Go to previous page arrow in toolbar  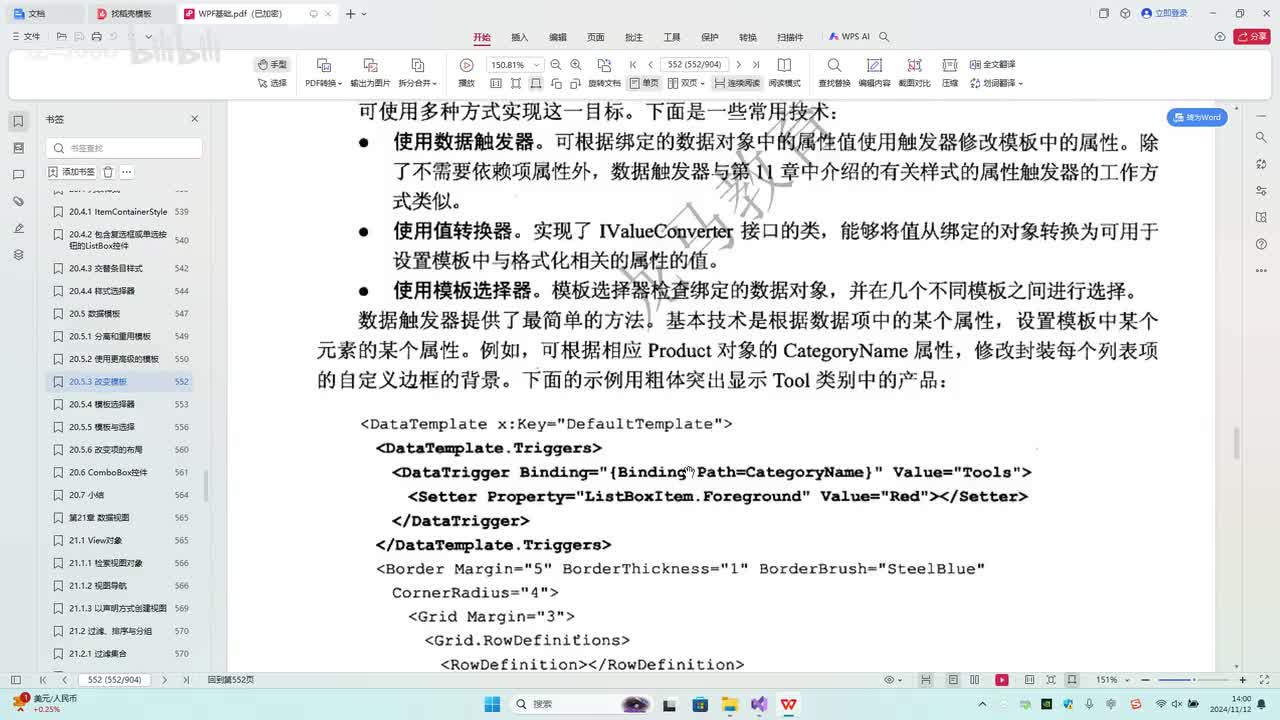pos(650,65)
